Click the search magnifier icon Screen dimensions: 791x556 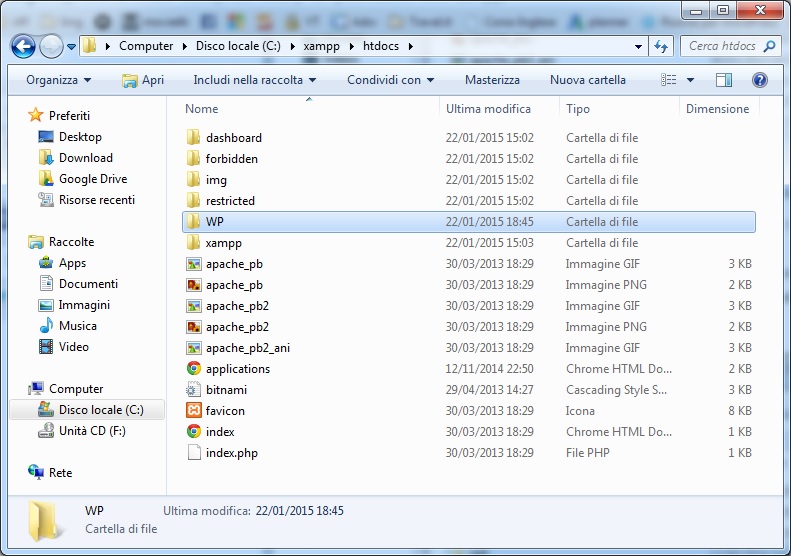769,46
